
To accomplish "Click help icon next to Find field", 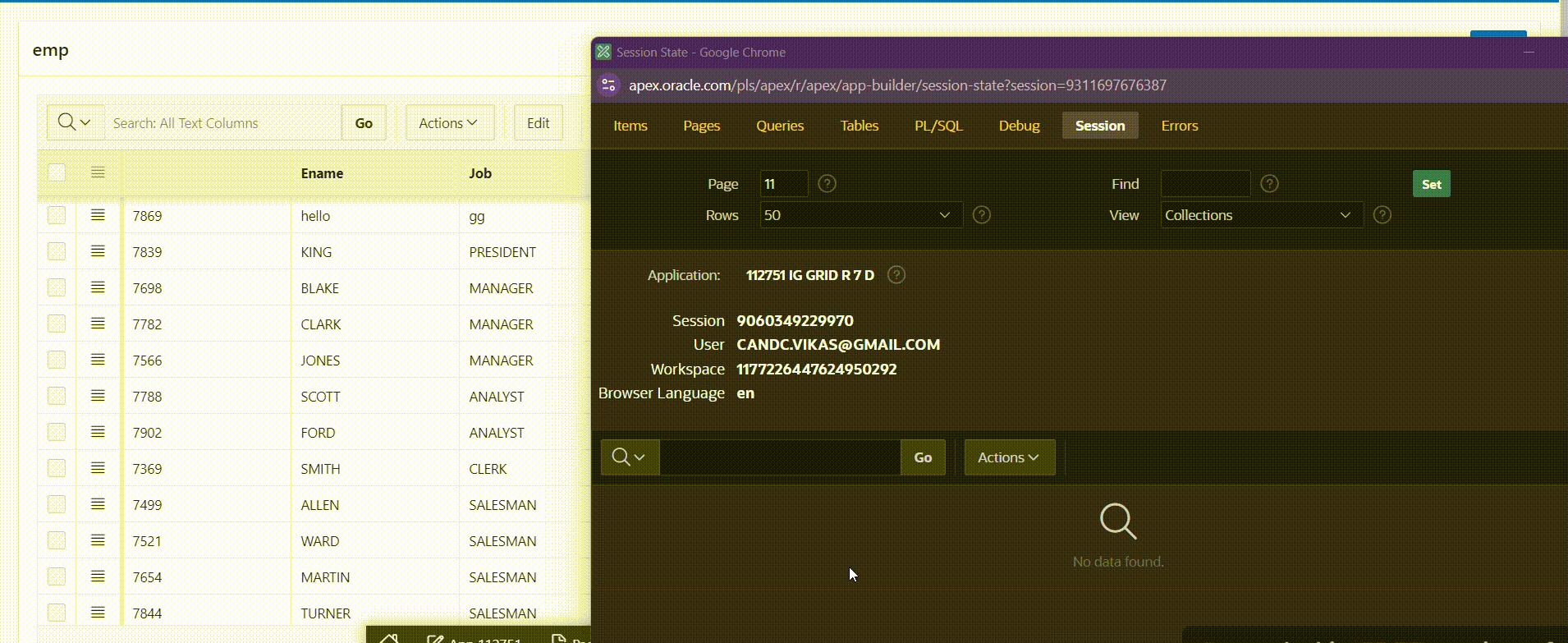I will (x=1269, y=184).
